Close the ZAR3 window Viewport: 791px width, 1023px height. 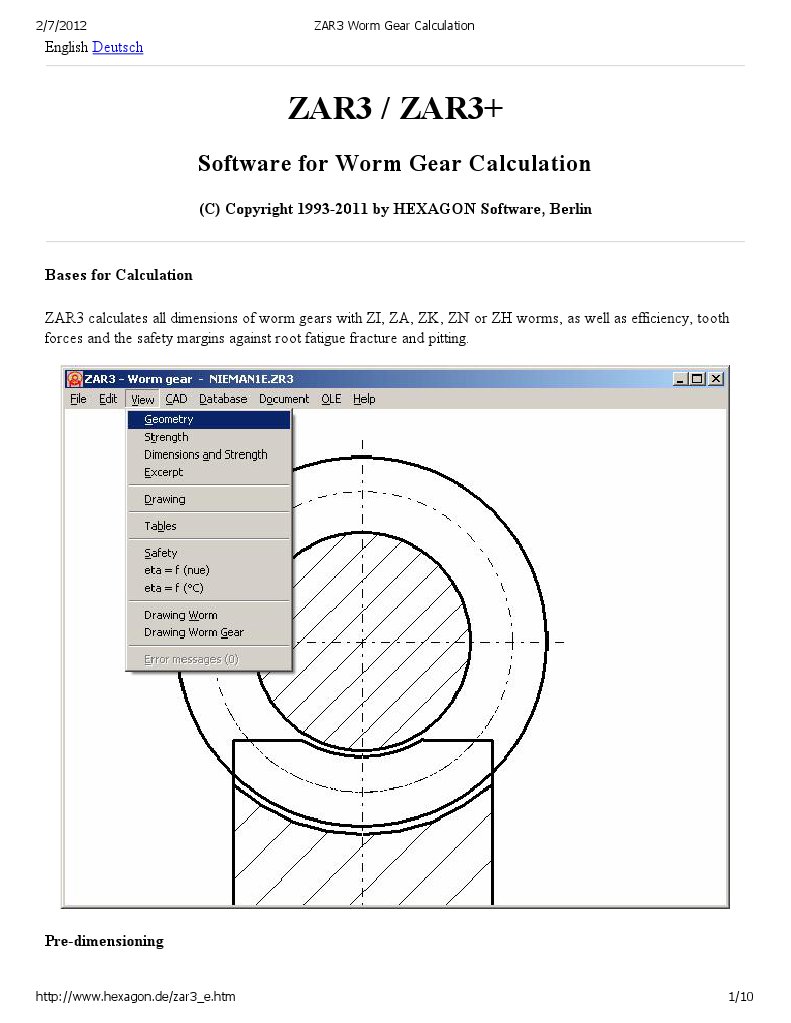[x=716, y=379]
